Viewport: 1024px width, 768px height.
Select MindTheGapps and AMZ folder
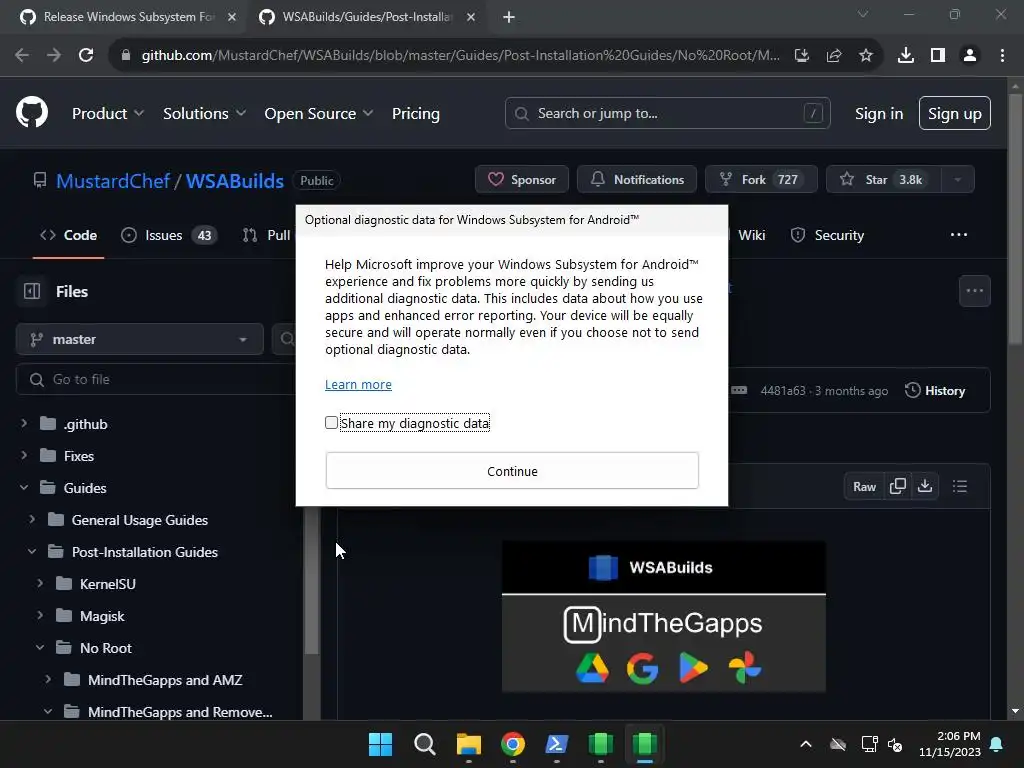click(x=165, y=680)
